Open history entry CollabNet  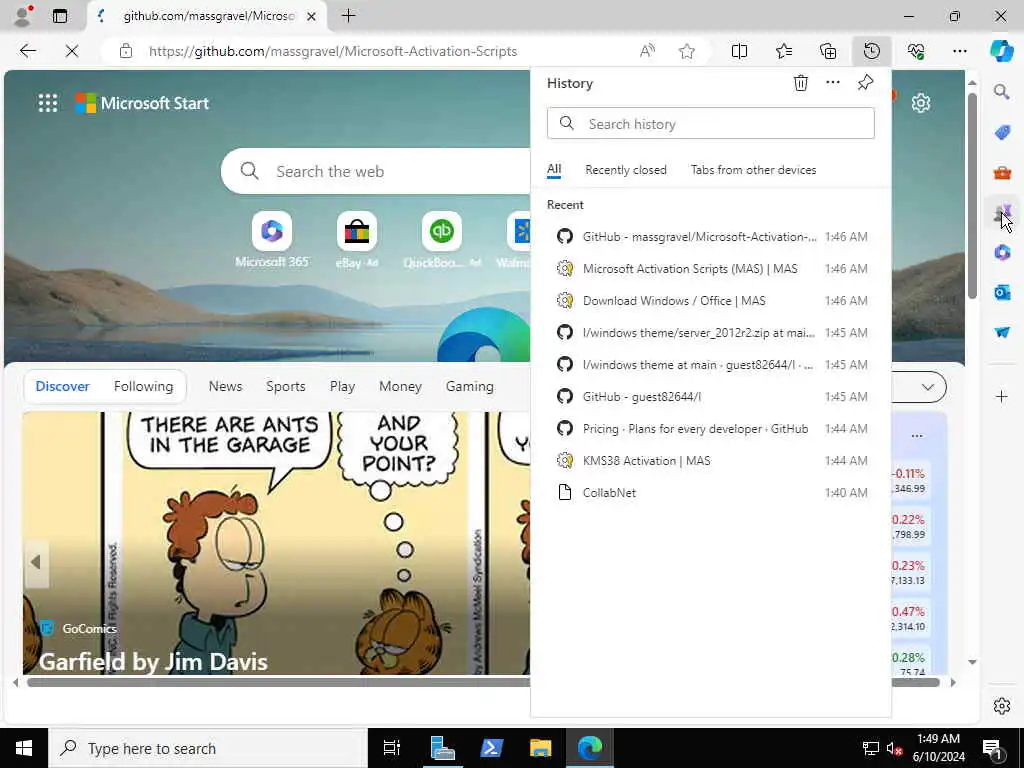(711, 492)
